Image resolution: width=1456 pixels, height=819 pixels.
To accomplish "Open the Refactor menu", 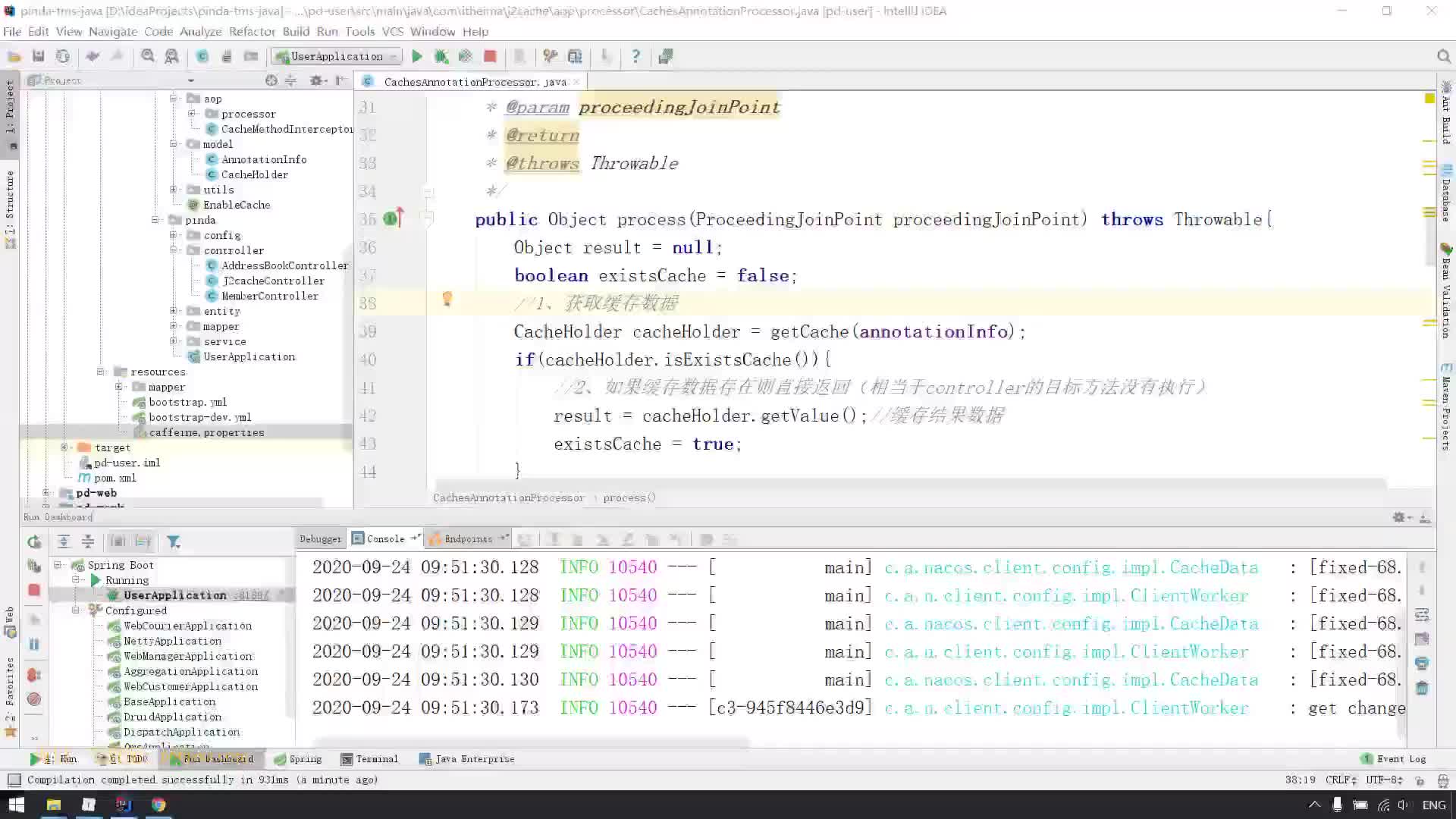I will (x=252, y=31).
